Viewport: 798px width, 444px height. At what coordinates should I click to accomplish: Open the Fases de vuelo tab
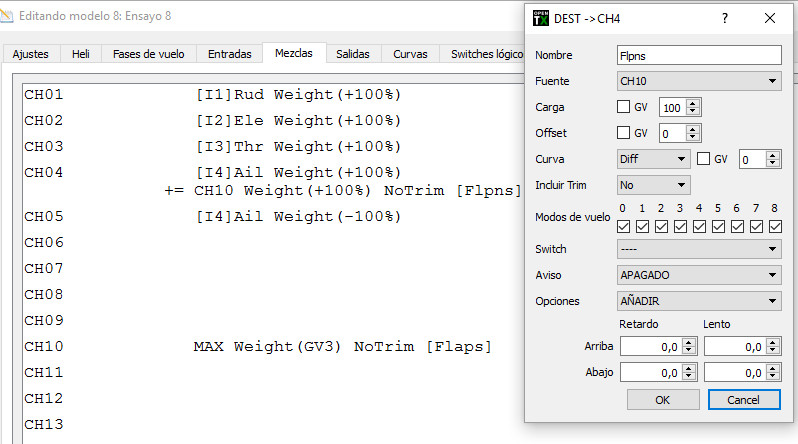(x=148, y=54)
